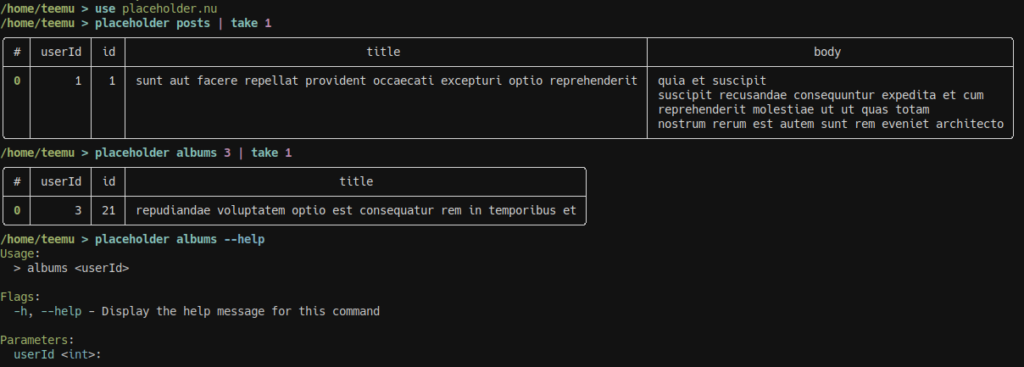Click the userId value 3 in albums table
1024x367 pixels.
click(x=78, y=210)
